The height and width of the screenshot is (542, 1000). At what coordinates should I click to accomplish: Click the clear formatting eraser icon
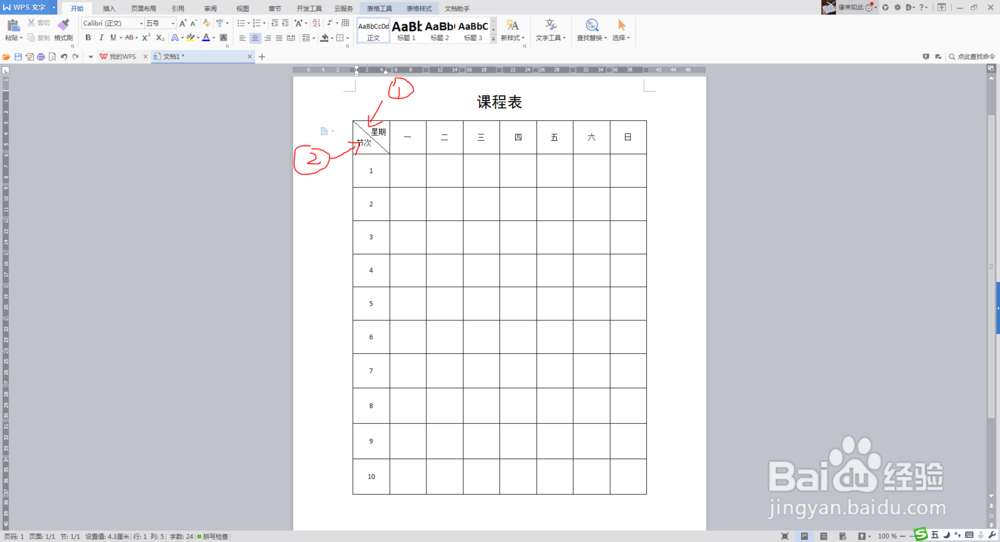207,23
